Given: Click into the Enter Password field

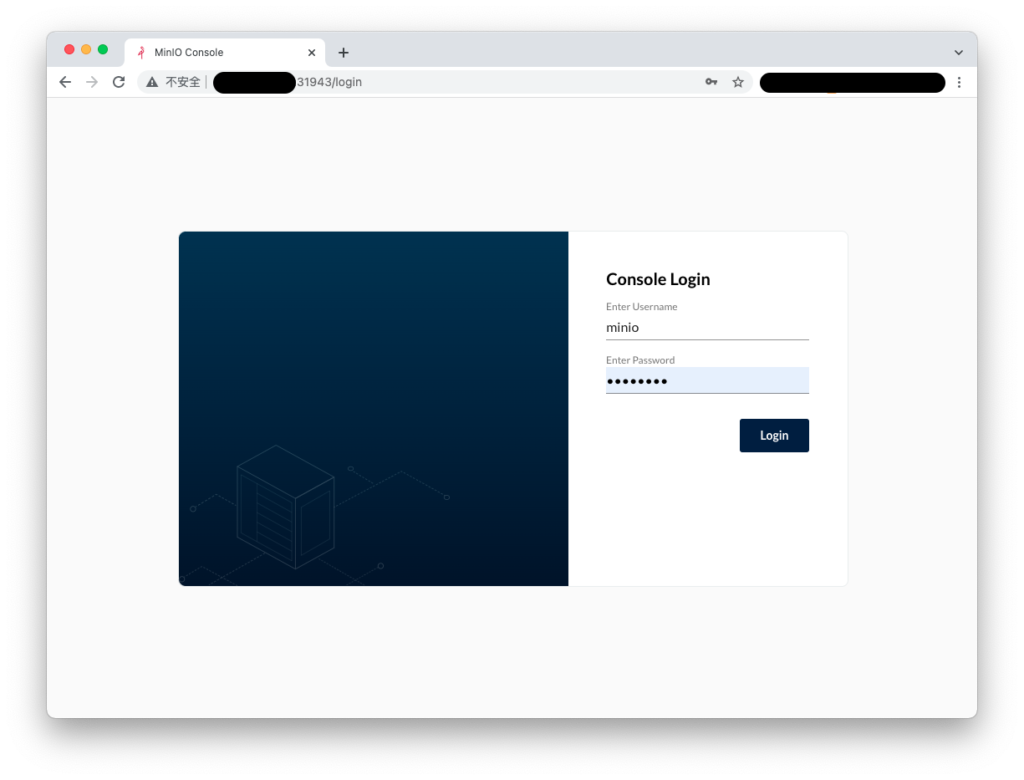Looking at the screenshot, I should 706,381.
